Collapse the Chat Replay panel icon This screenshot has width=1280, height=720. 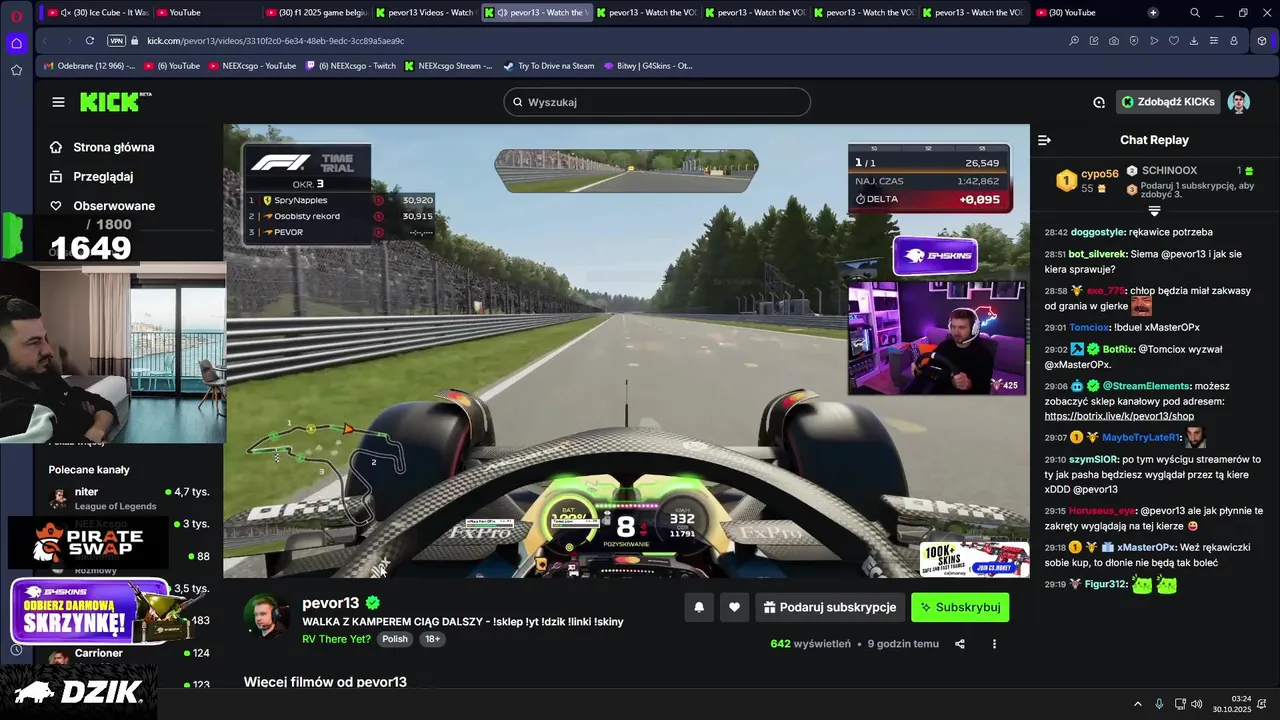pos(1044,140)
